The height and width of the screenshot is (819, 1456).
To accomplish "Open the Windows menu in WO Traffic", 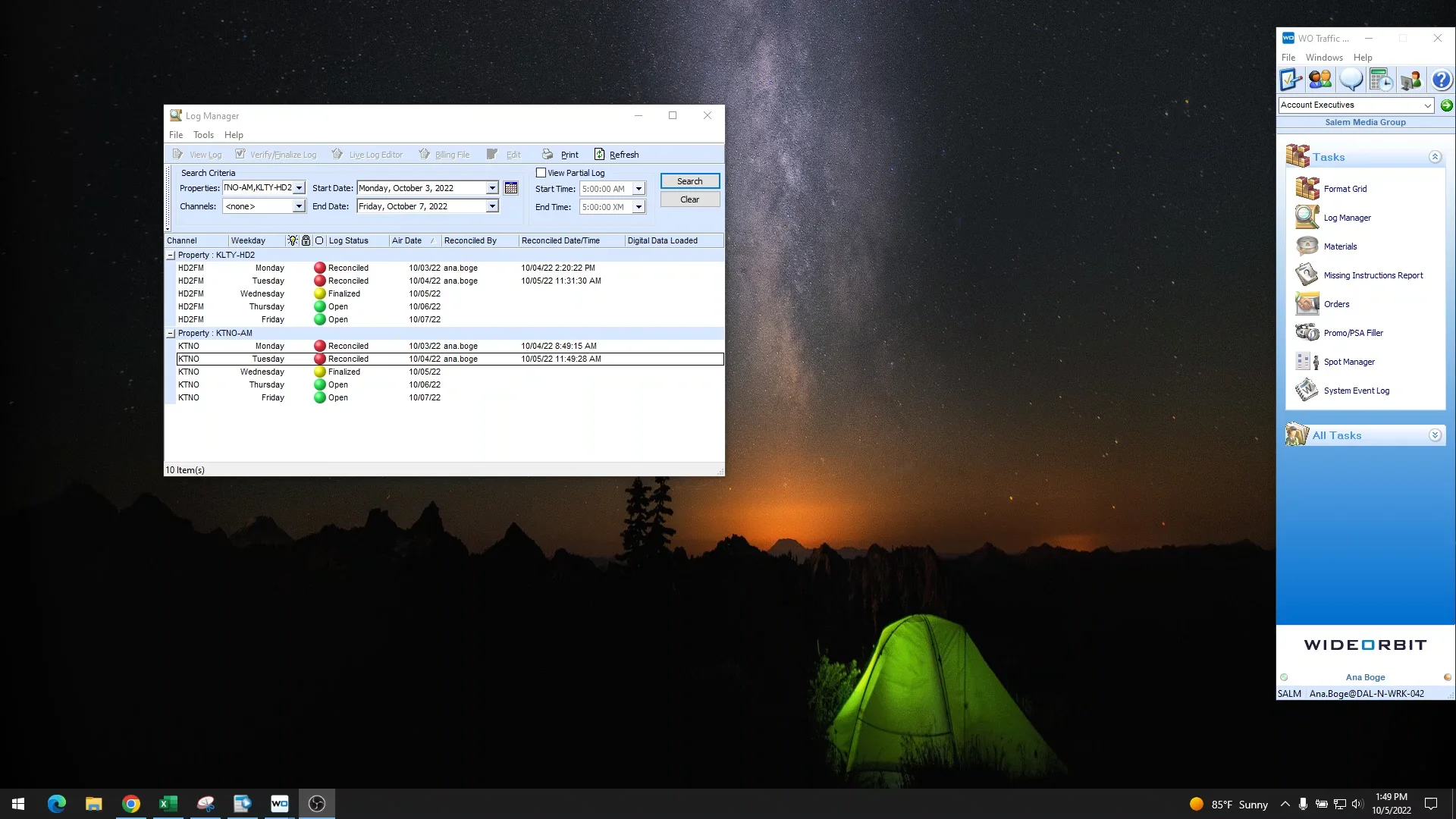I will click(x=1324, y=57).
